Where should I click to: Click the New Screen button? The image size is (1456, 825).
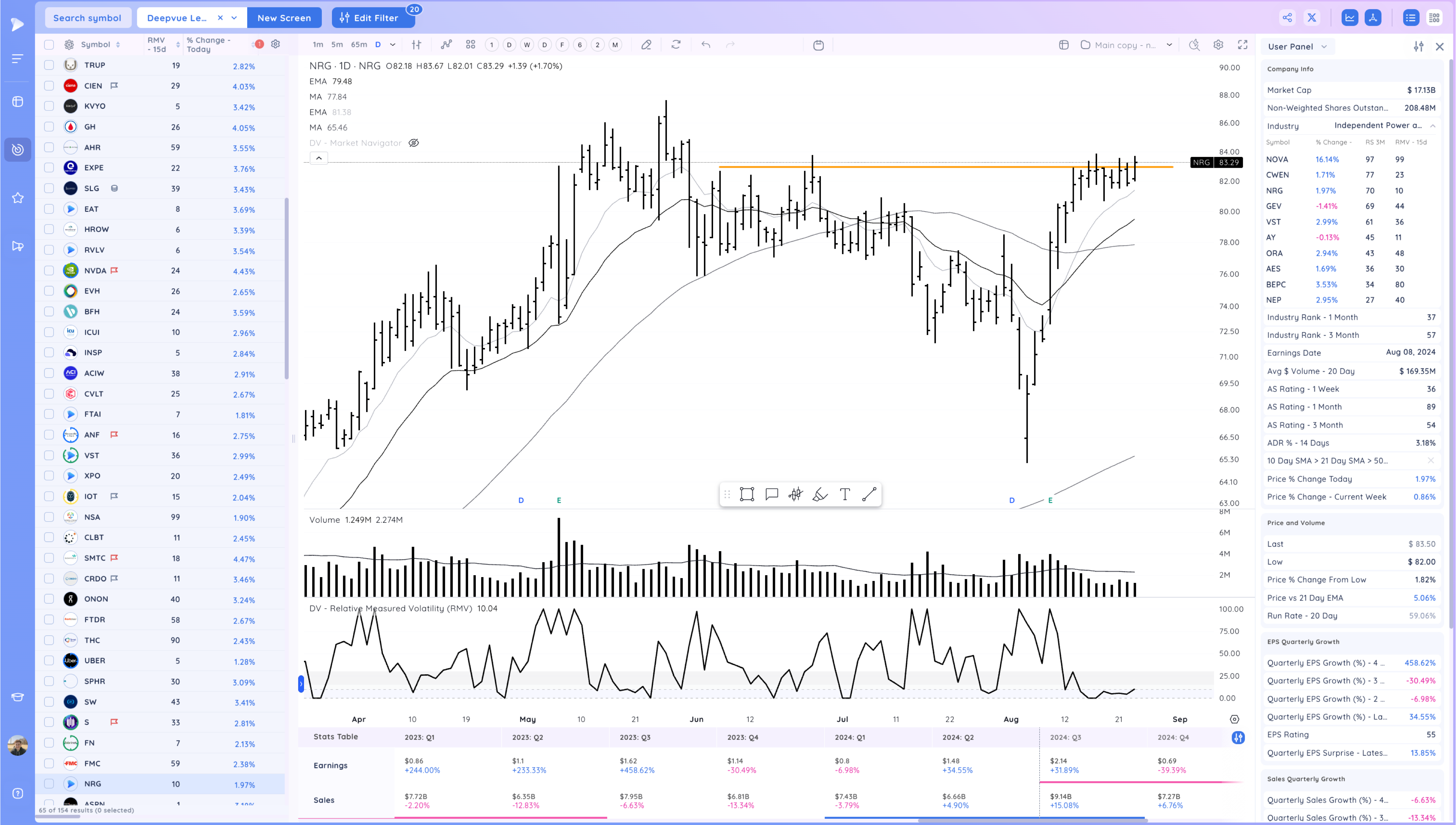click(x=284, y=17)
